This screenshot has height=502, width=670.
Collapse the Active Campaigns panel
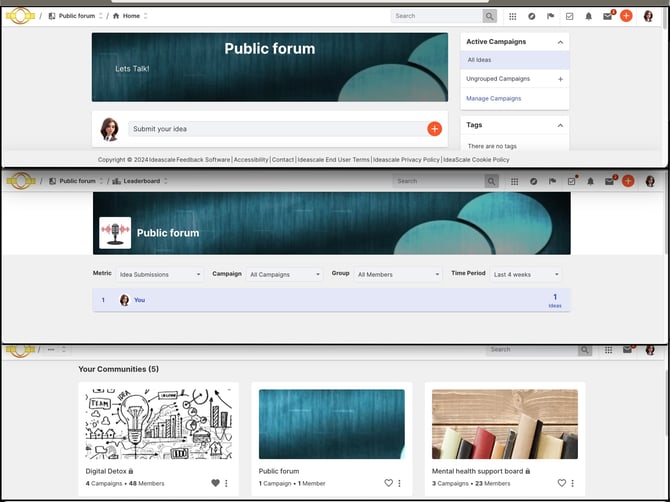(x=560, y=42)
